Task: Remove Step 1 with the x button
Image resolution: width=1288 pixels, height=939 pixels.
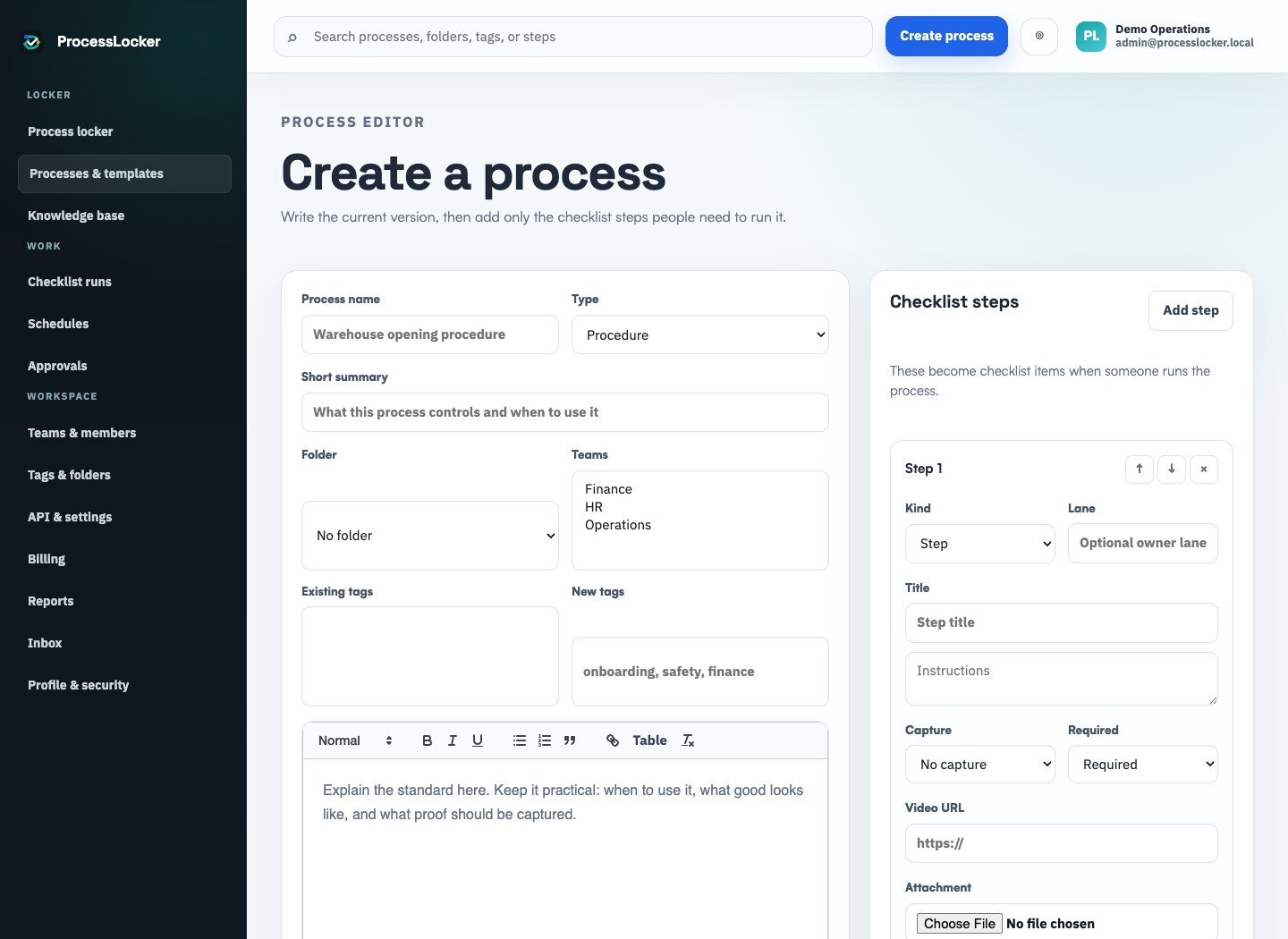Action: coord(1204,469)
